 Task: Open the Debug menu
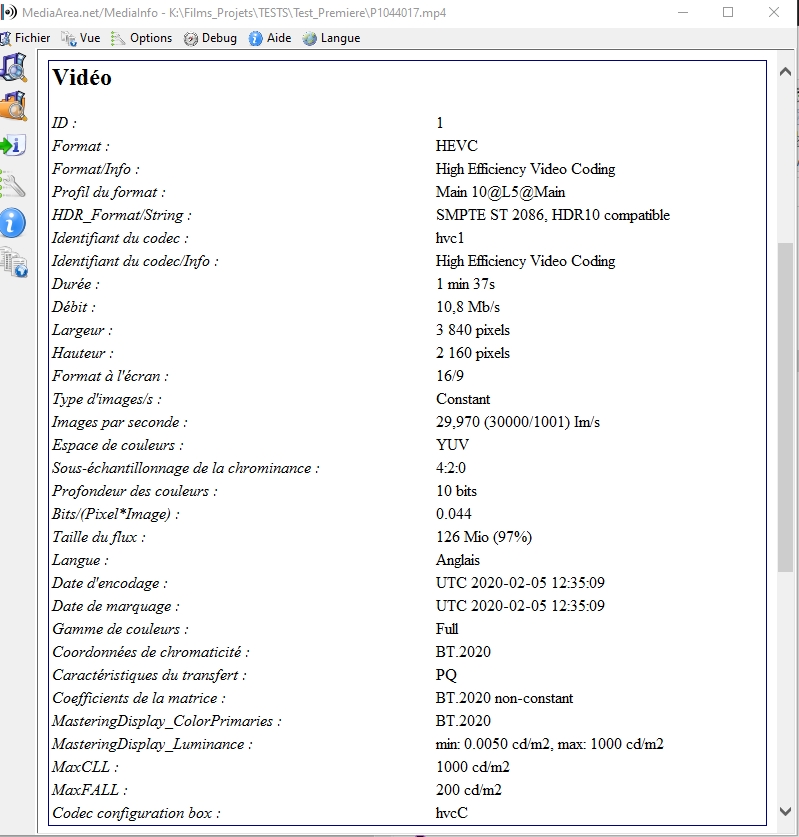(x=210, y=38)
